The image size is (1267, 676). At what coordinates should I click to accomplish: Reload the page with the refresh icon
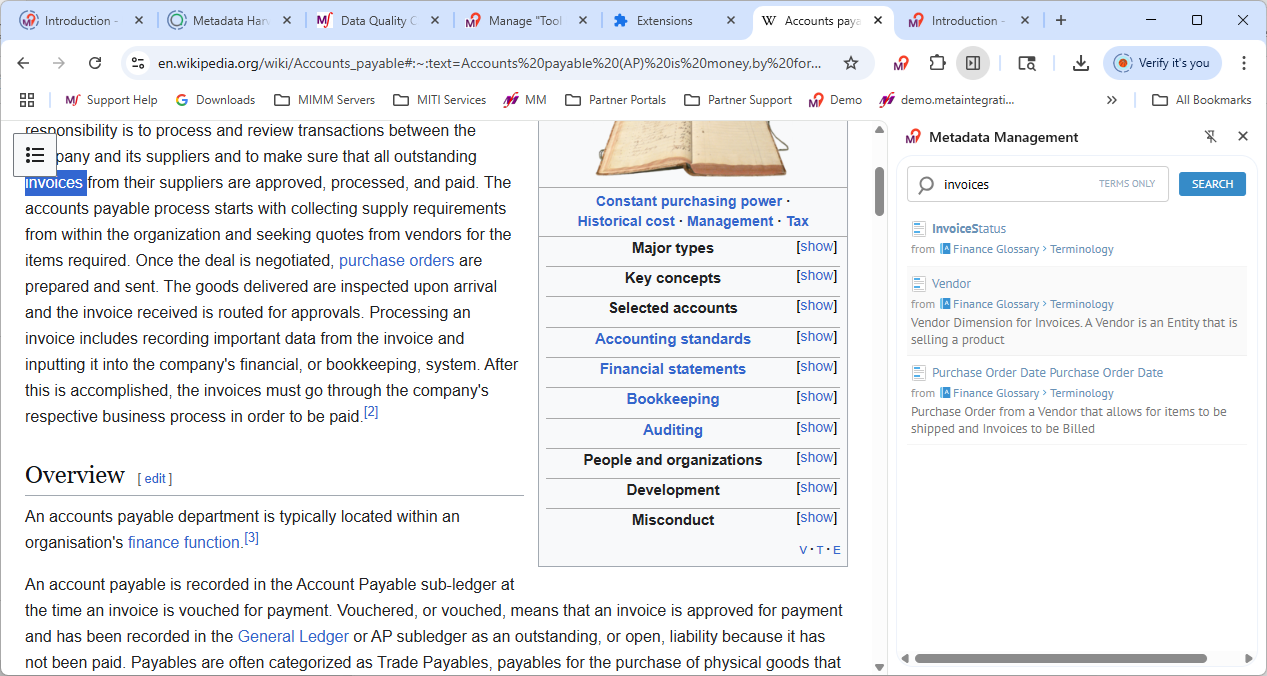click(x=95, y=63)
